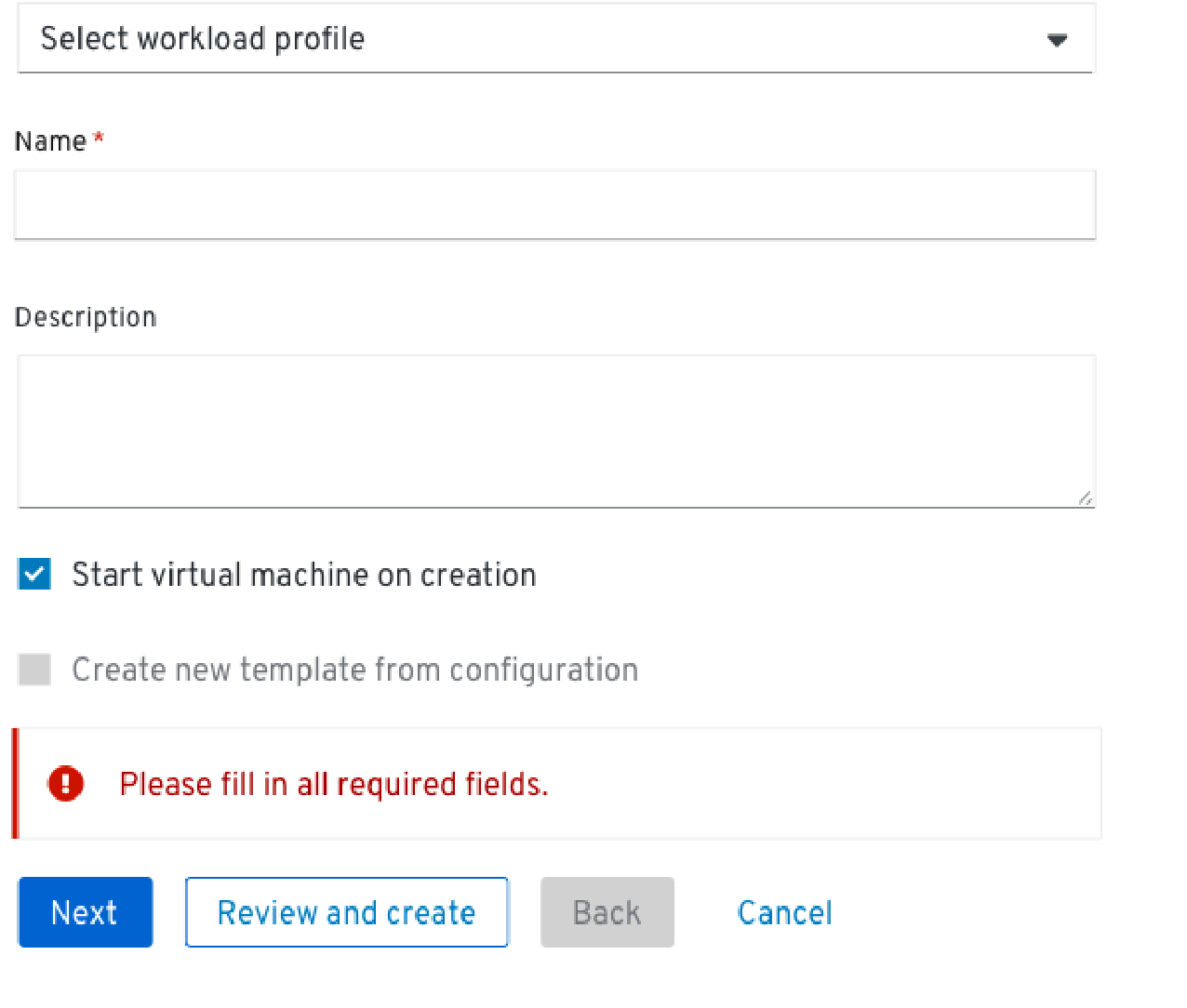1187x1008 pixels.
Task: Click into the Name input field
Action: tap(554, 205)
